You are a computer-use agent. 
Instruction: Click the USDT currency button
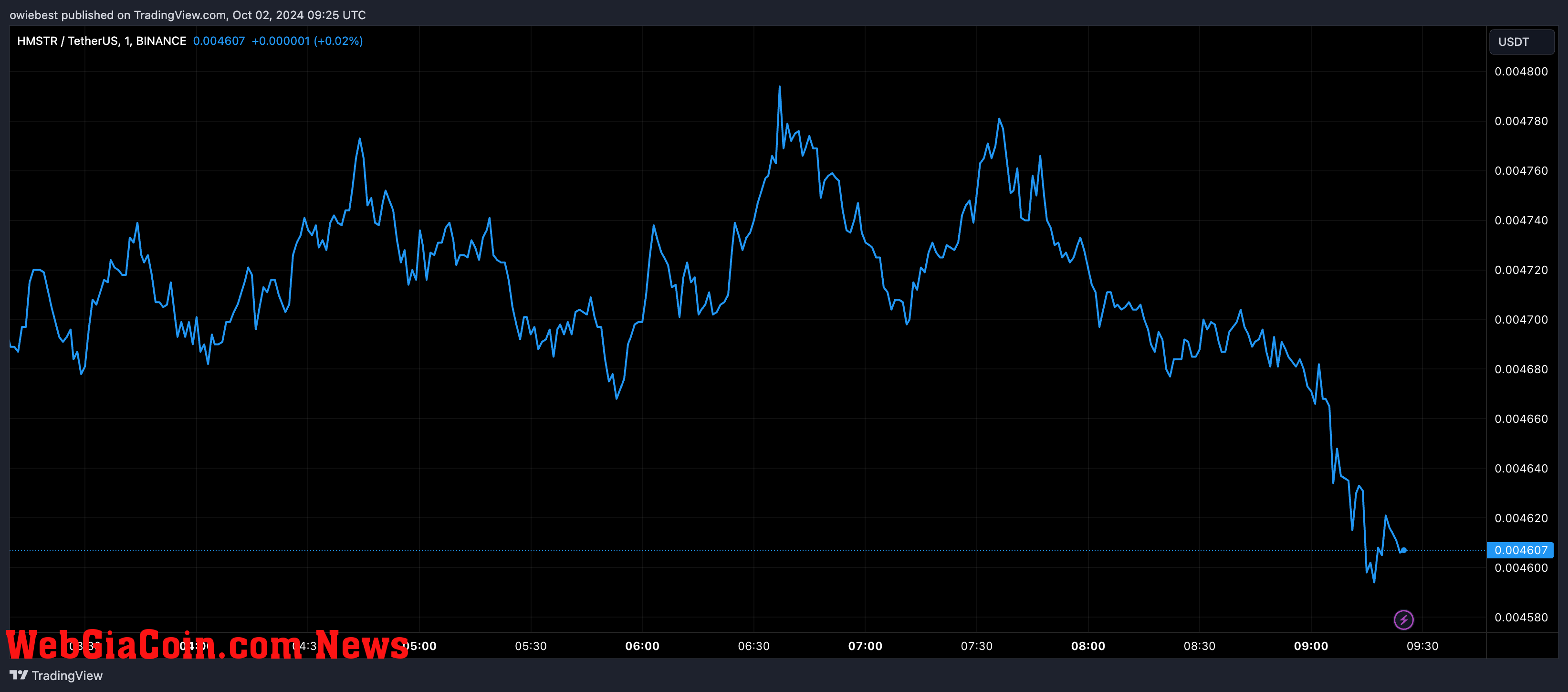click(x=1521, y=42)
